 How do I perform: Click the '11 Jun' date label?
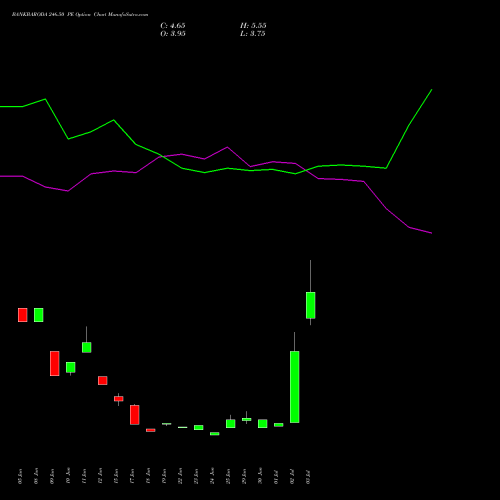pyautogui.click(x=84, y=476)
